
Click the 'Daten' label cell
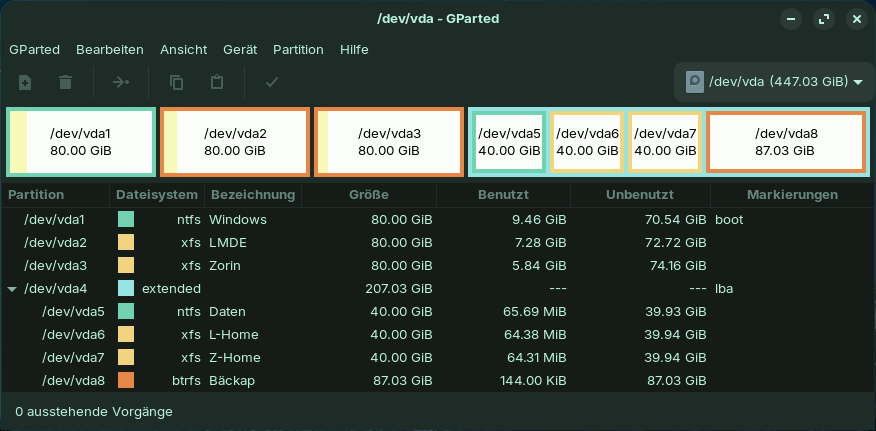pos(227,311)
